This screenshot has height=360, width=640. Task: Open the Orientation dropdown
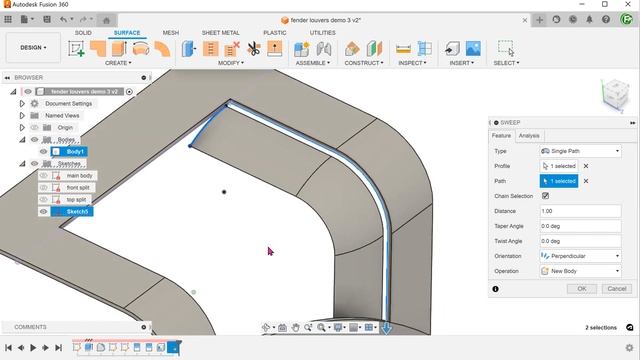(x=580, y=256)
